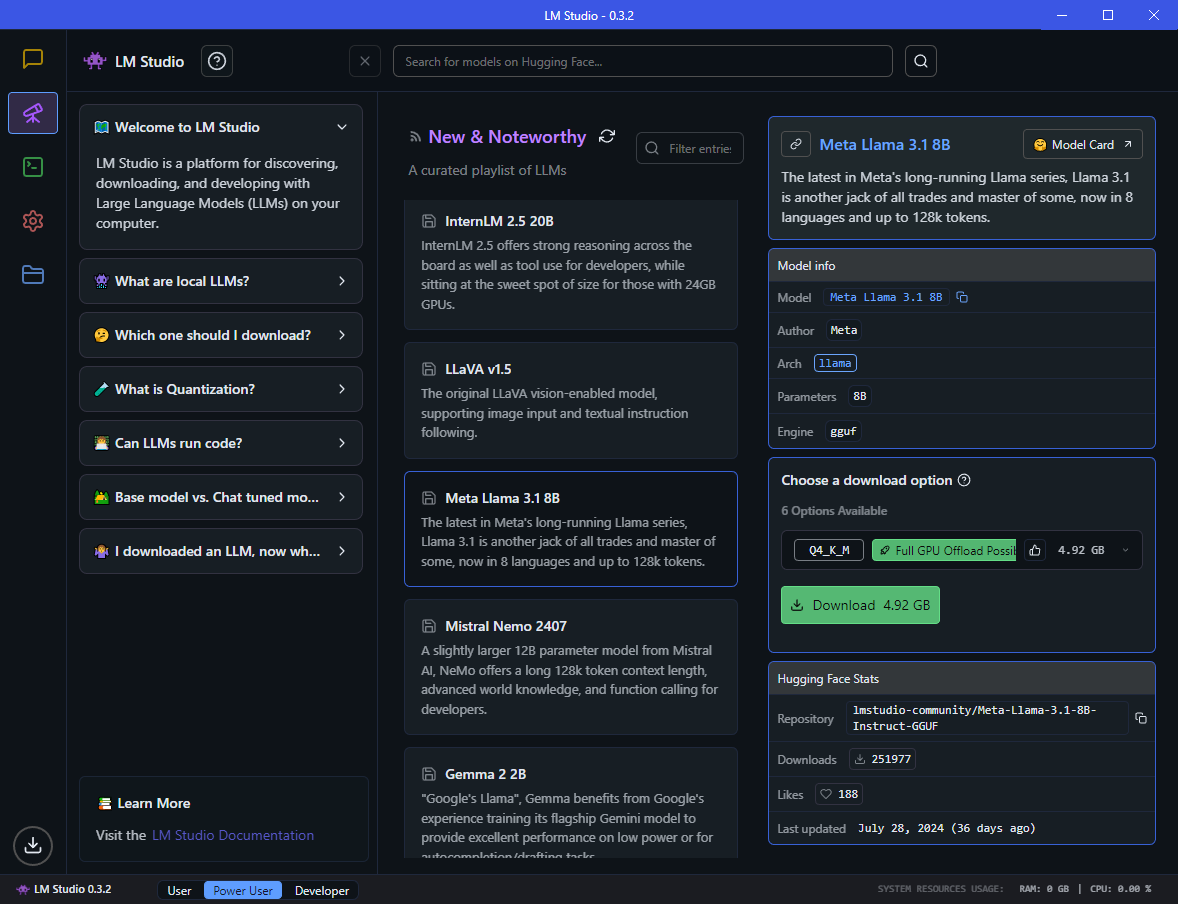Switch to Power User mode
Image resolution: width=1178 pixels, height=904 pixels.
[x=243, y=890]
